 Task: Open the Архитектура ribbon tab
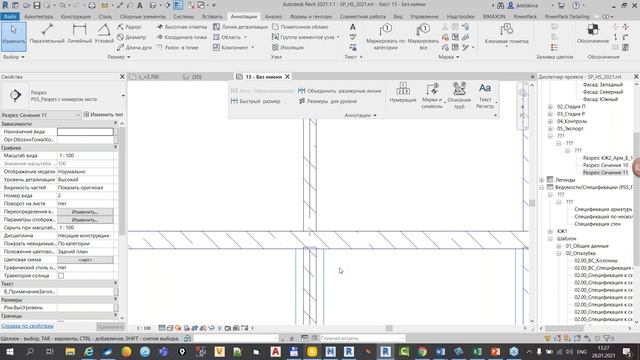click(x=38, y=17)
